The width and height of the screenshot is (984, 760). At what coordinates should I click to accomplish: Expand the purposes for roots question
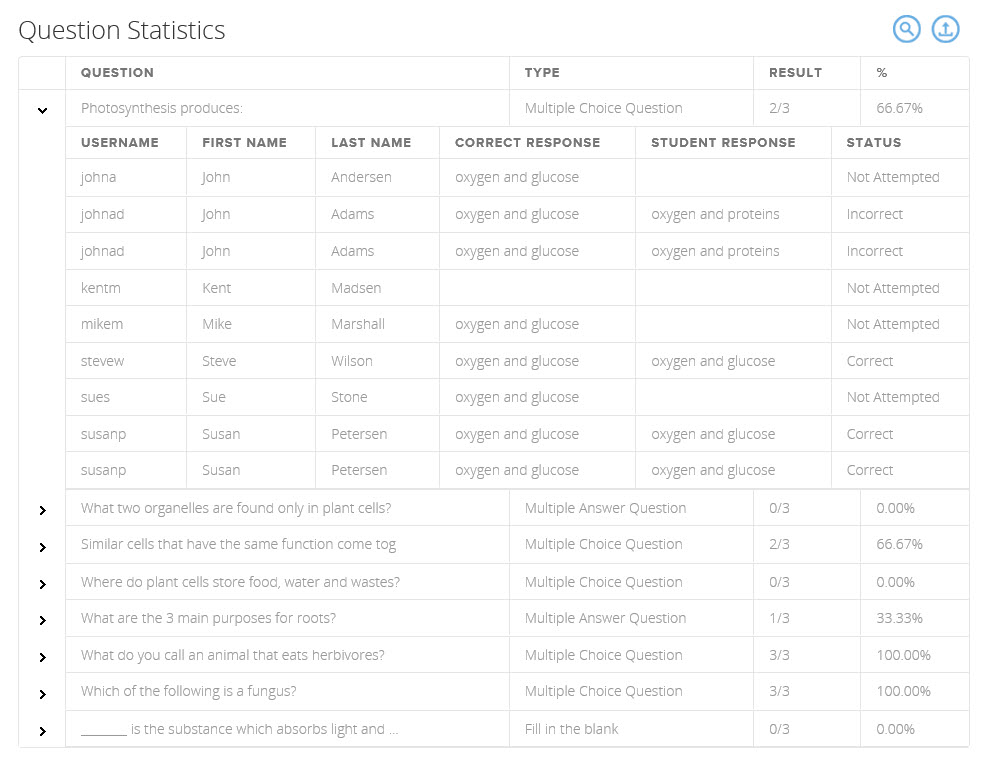tap(42, 620)
